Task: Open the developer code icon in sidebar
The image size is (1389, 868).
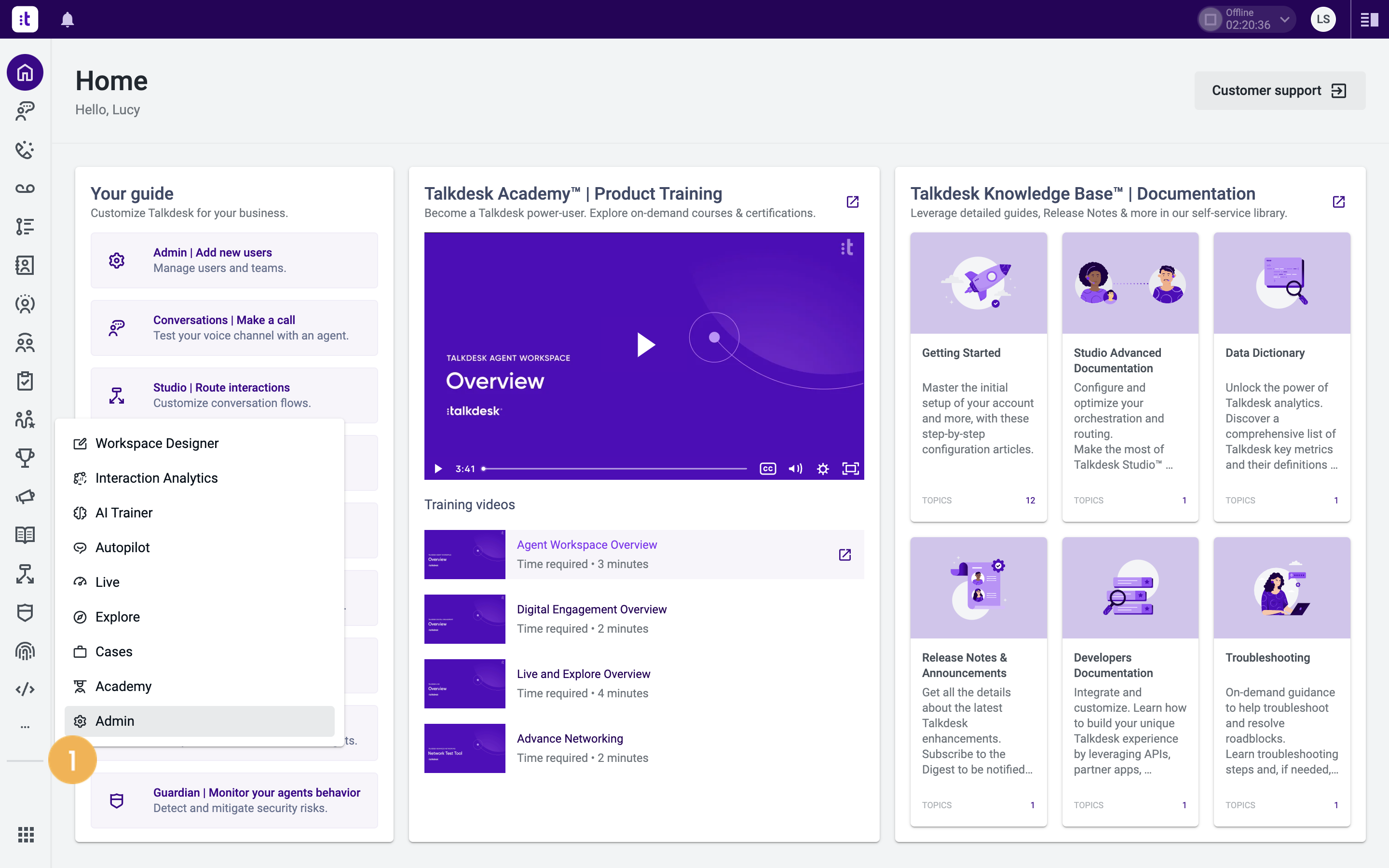Action: (25, 690)
